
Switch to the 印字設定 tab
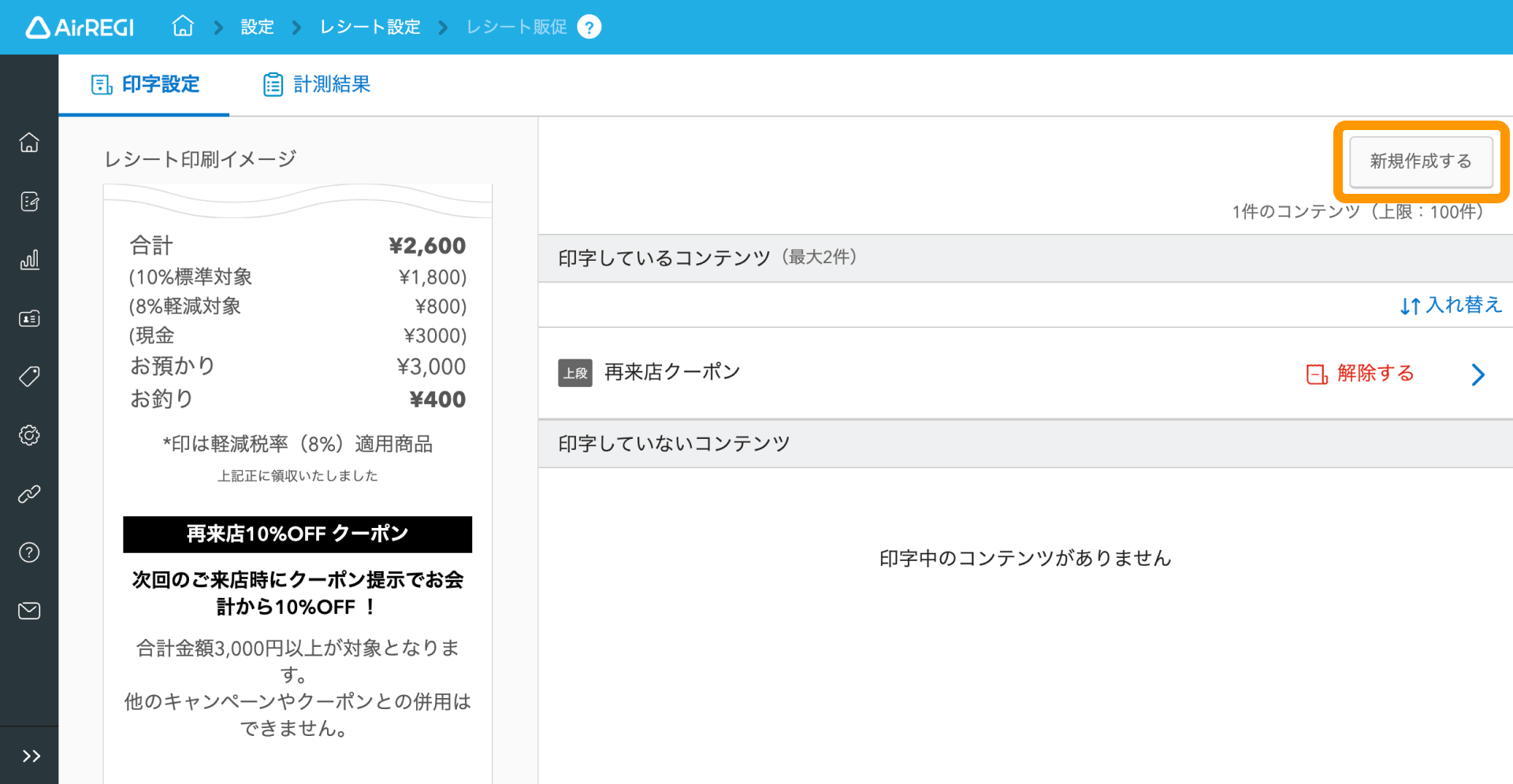click(144, 84)
